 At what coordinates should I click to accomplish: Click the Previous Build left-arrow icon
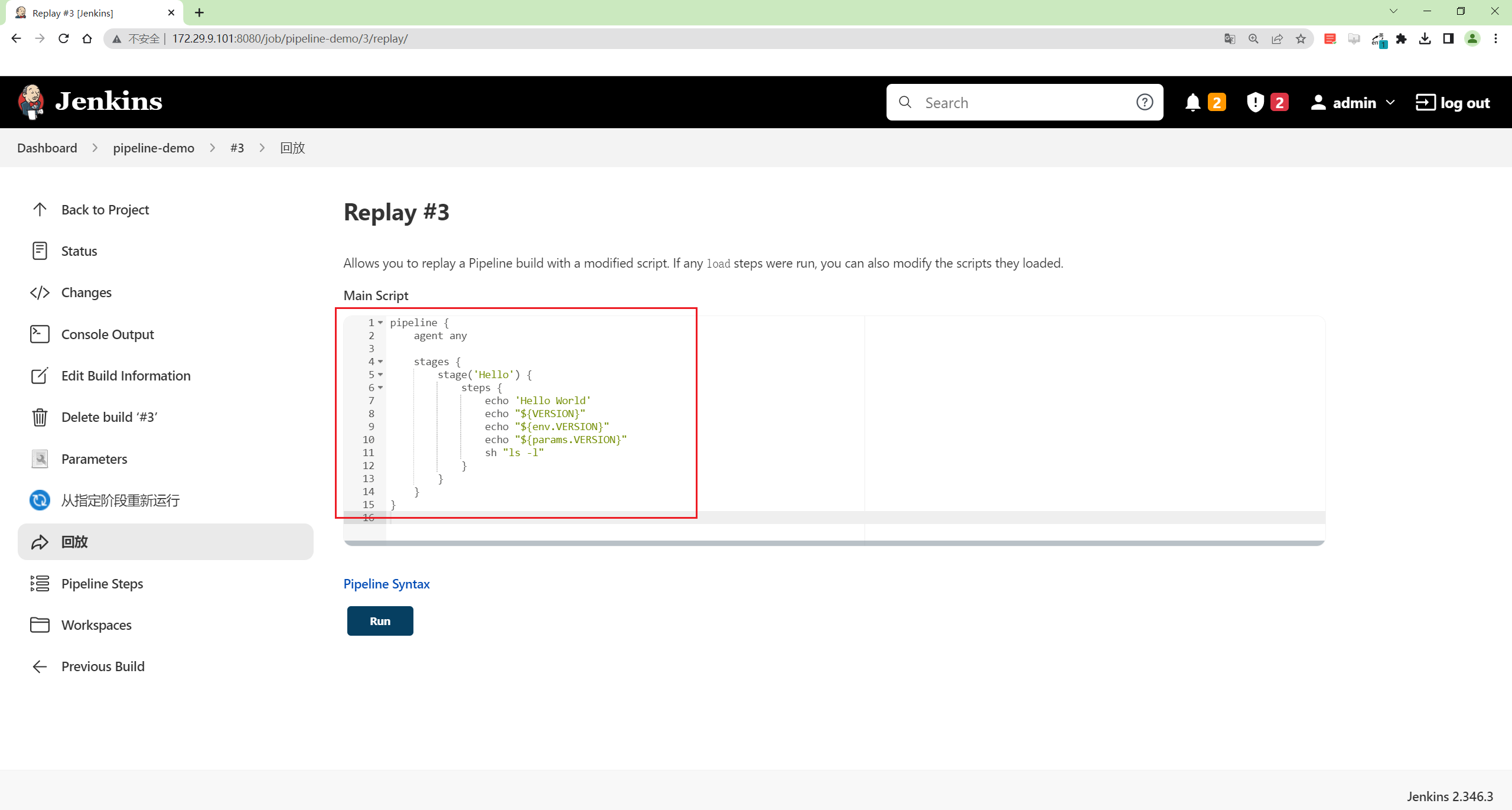(x=40, y=666)
